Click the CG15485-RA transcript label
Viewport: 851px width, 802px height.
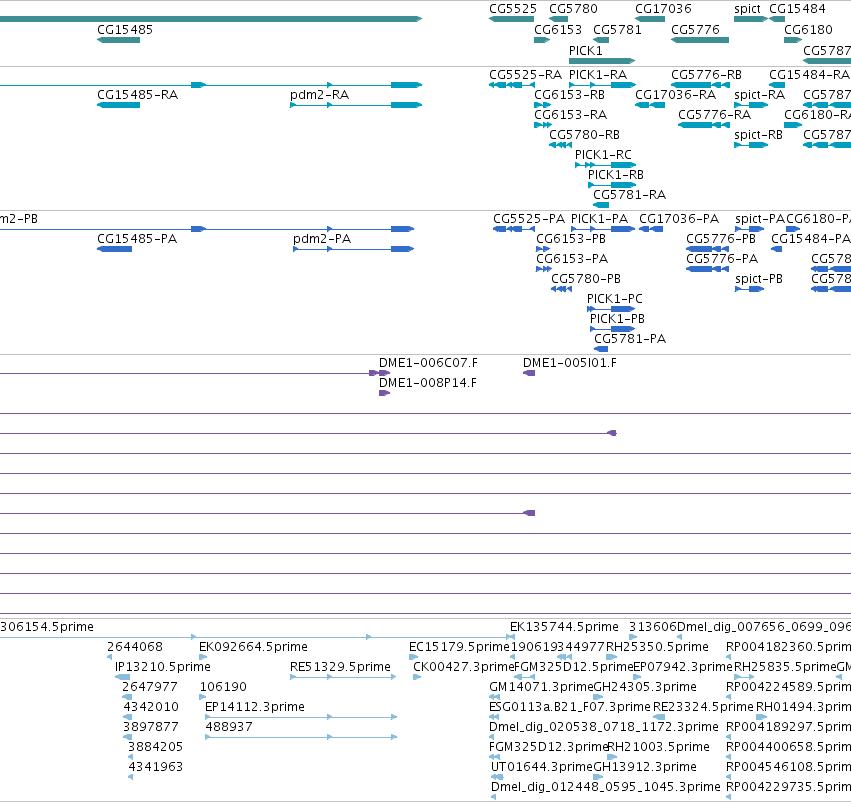(137, 95)
